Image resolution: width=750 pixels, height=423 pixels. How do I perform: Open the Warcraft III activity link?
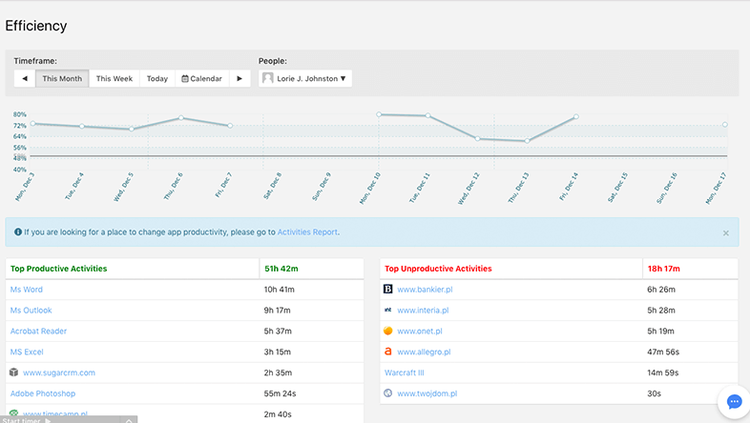pyautogui.click(x=404, y=372)
